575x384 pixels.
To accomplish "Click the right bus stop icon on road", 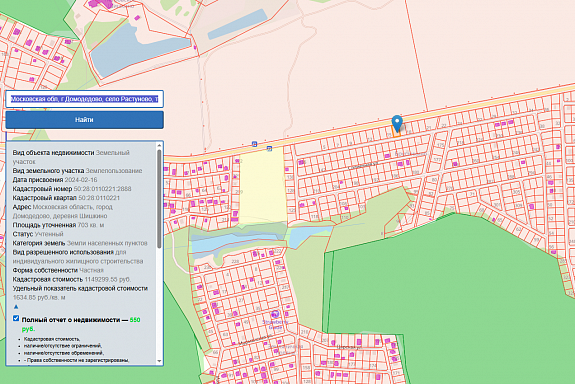I will pyautogui.click(x=269, y=149).
